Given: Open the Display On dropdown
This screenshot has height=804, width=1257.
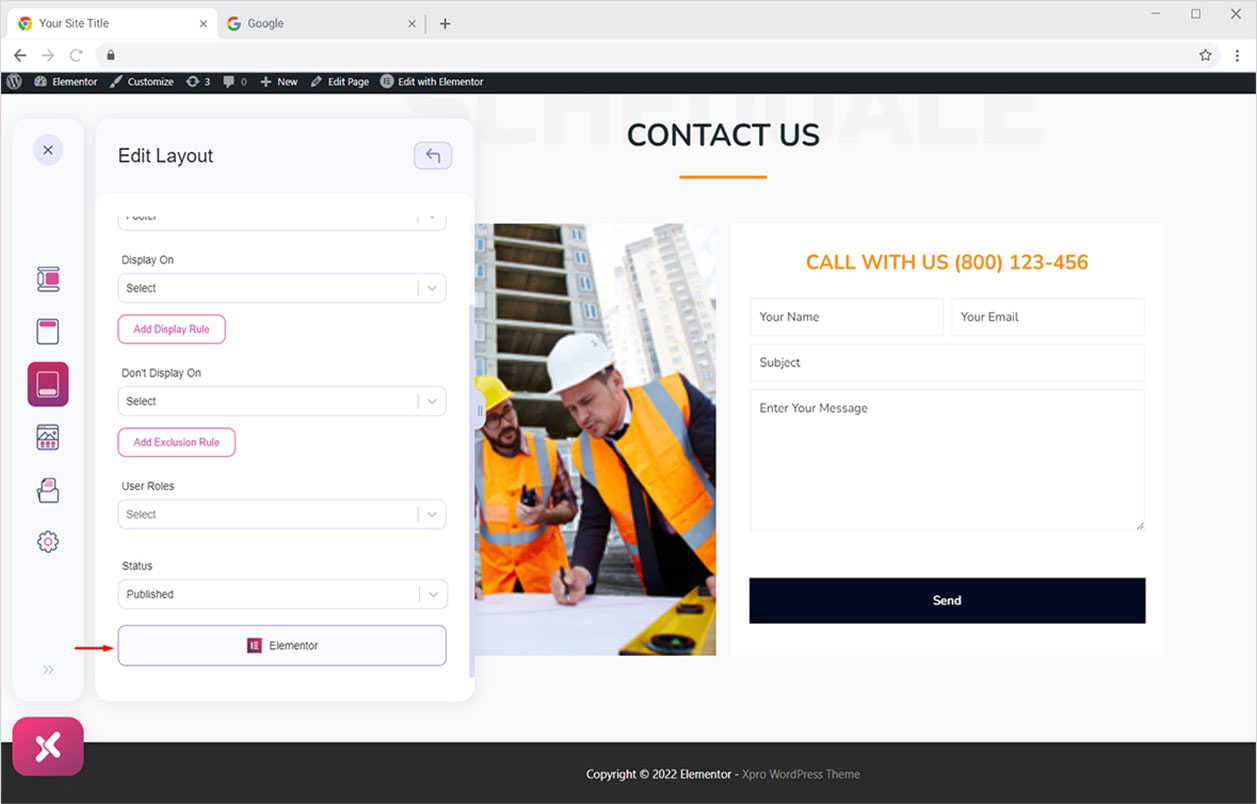Looking at the screenshot, I should [x=282, y=288].
